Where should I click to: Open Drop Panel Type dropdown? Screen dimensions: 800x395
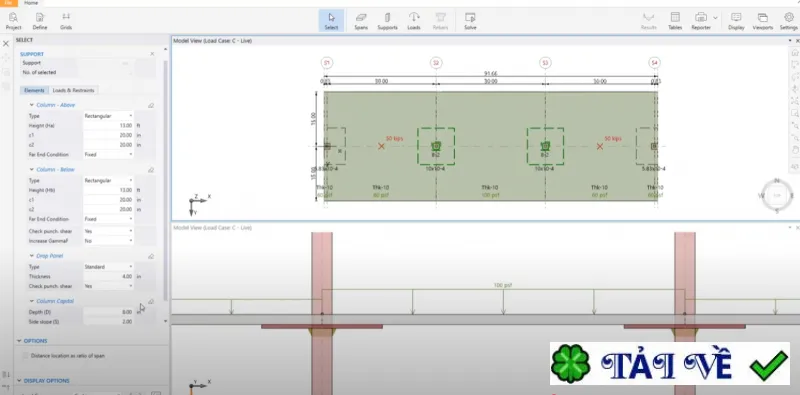click(108, 267)
